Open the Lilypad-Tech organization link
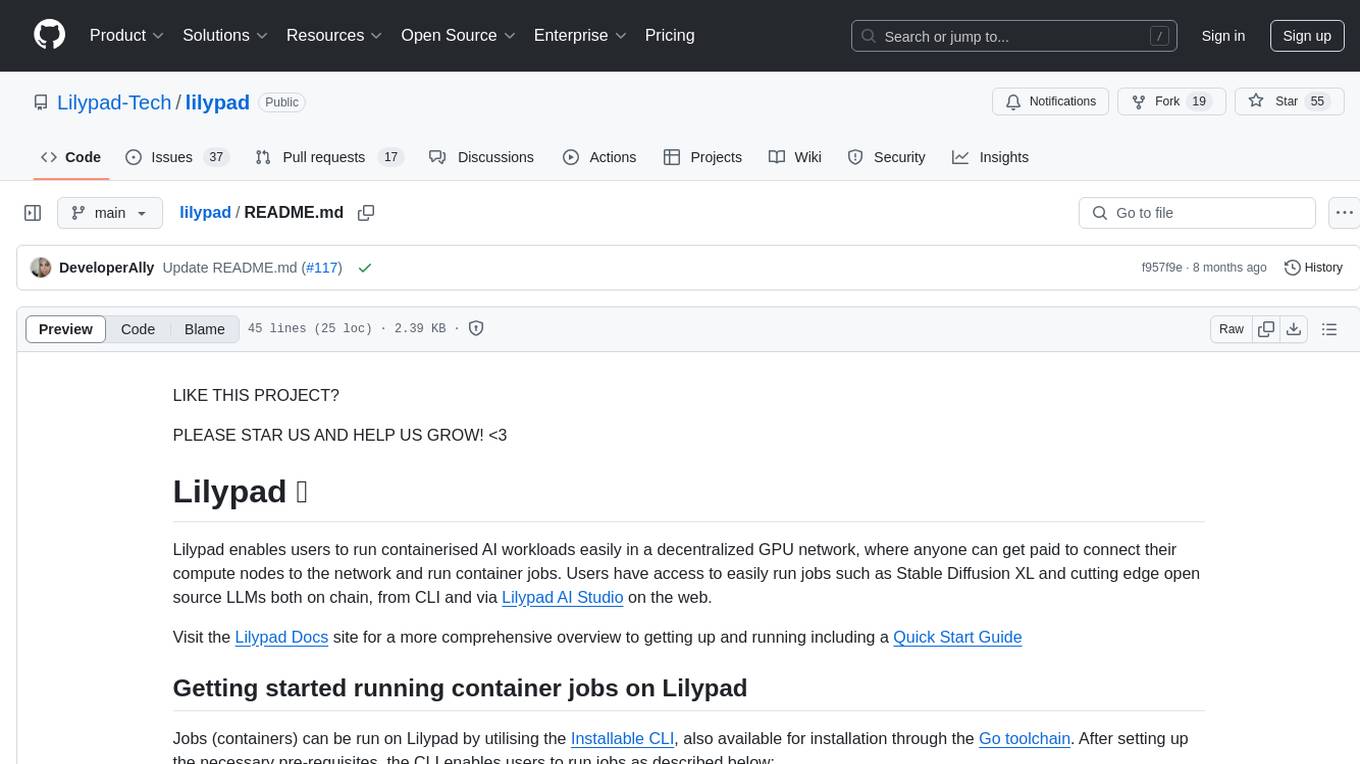The width and height of the screenshot is (1360, 764). (114, 102)
